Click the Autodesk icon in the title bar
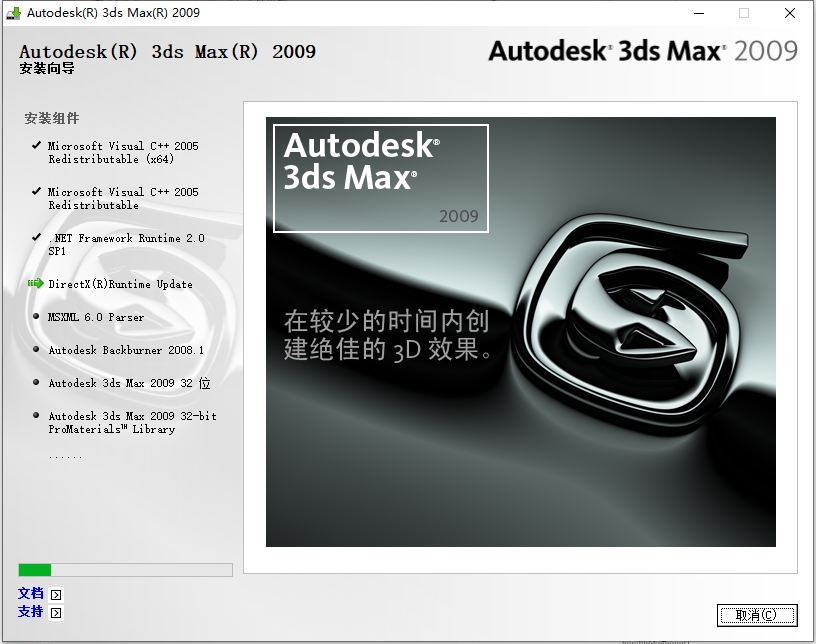This screenshot has width=816, height=644. (x=14, y=13)
